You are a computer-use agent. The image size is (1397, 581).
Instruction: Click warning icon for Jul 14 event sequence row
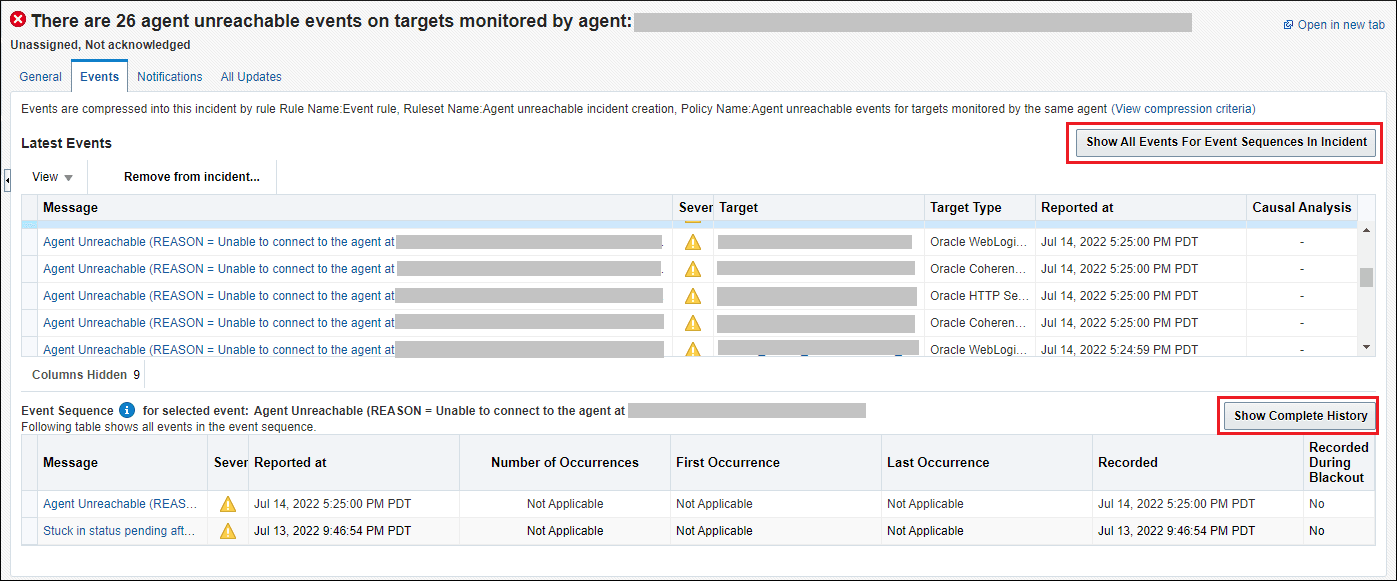coord(228,504)
